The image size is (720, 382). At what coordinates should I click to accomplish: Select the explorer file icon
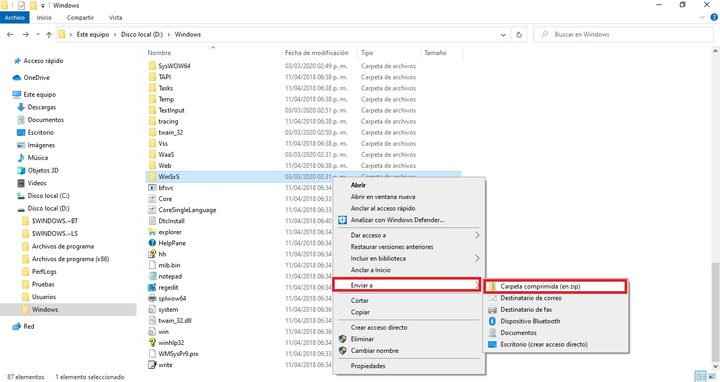coord(152,232)
